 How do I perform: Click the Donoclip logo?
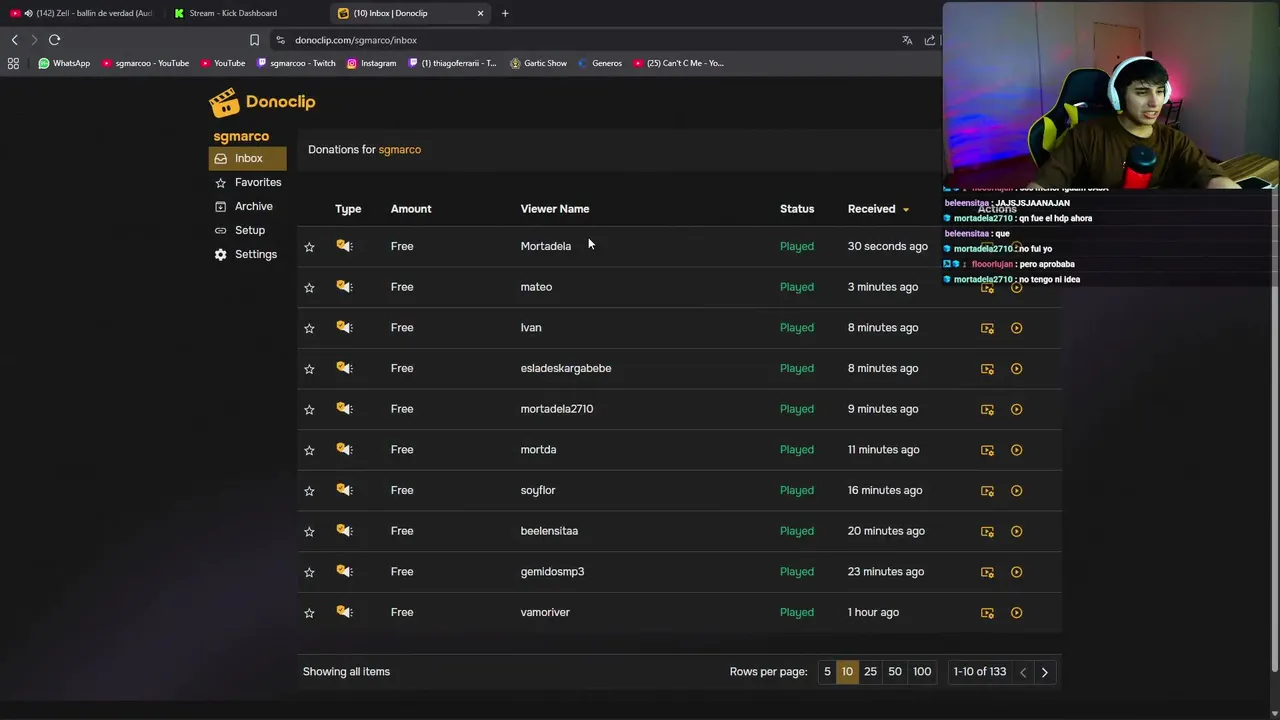(x=262, y=102)
